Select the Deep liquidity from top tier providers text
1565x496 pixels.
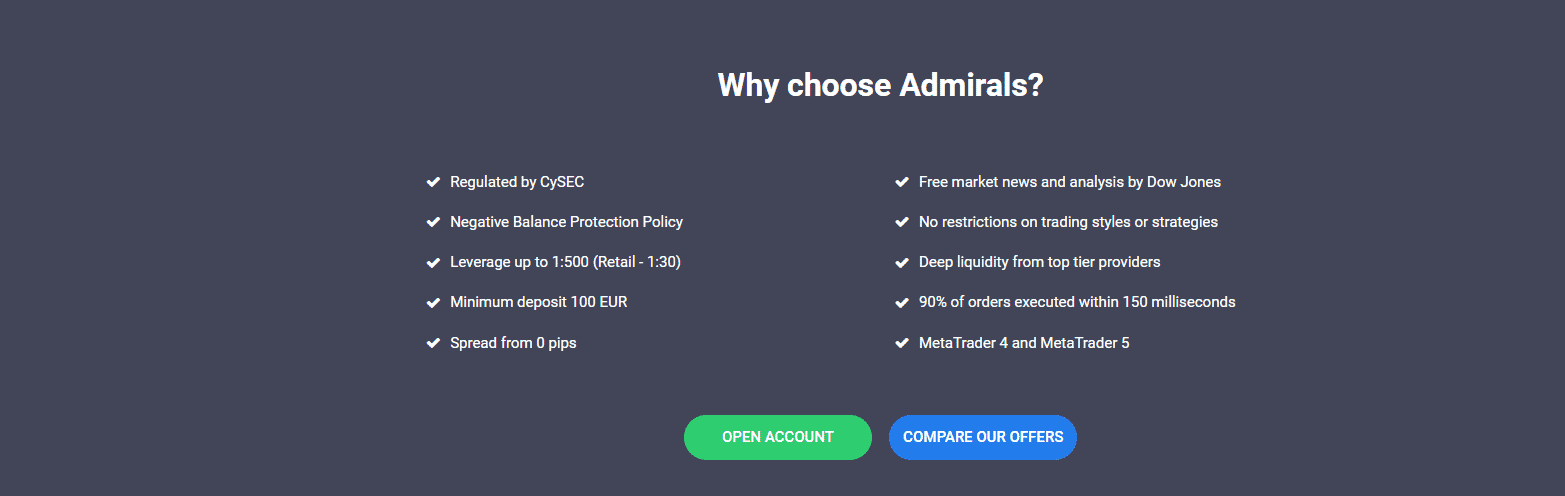(x=1040, y=262)
